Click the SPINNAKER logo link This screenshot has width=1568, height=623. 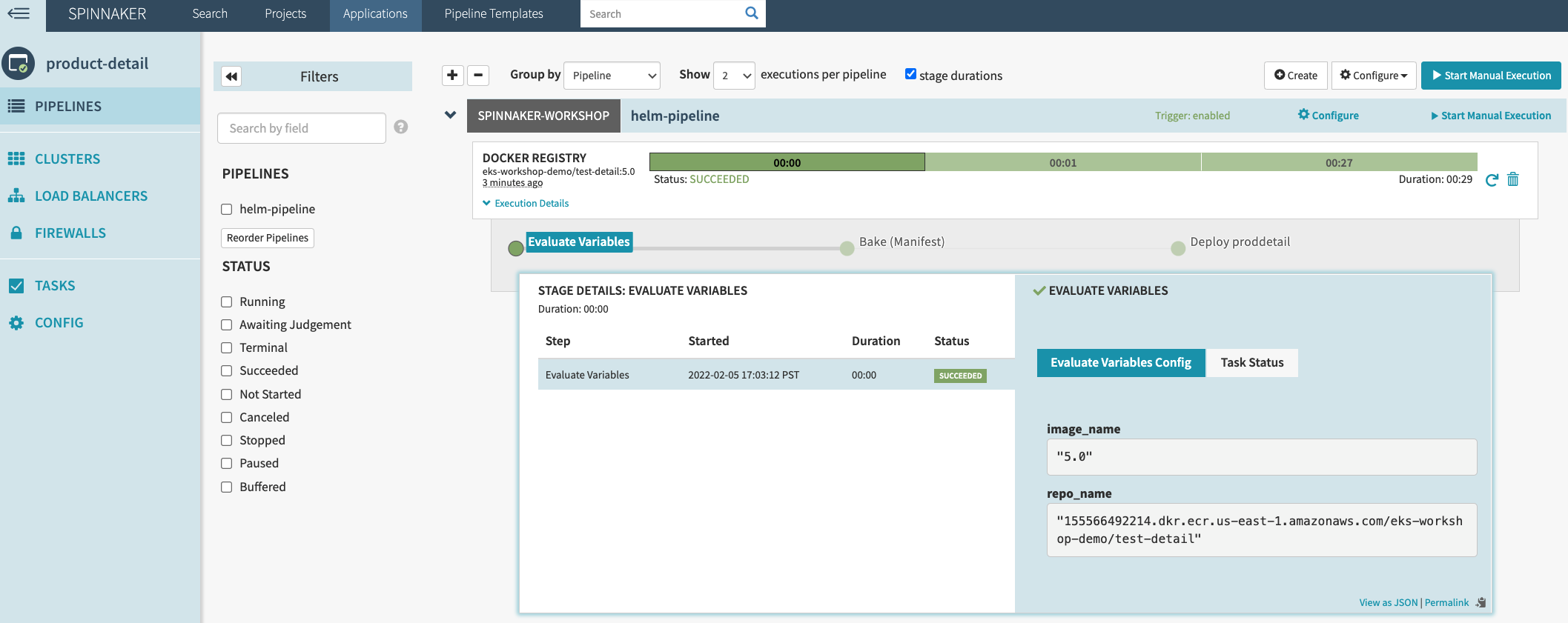(107, 13)
